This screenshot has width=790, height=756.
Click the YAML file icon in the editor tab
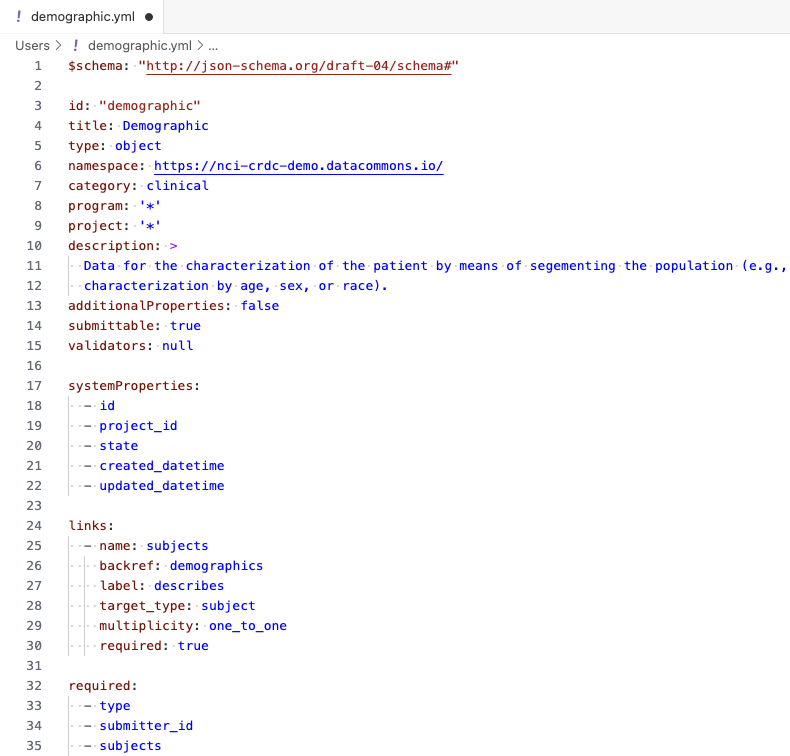[20, 17]
